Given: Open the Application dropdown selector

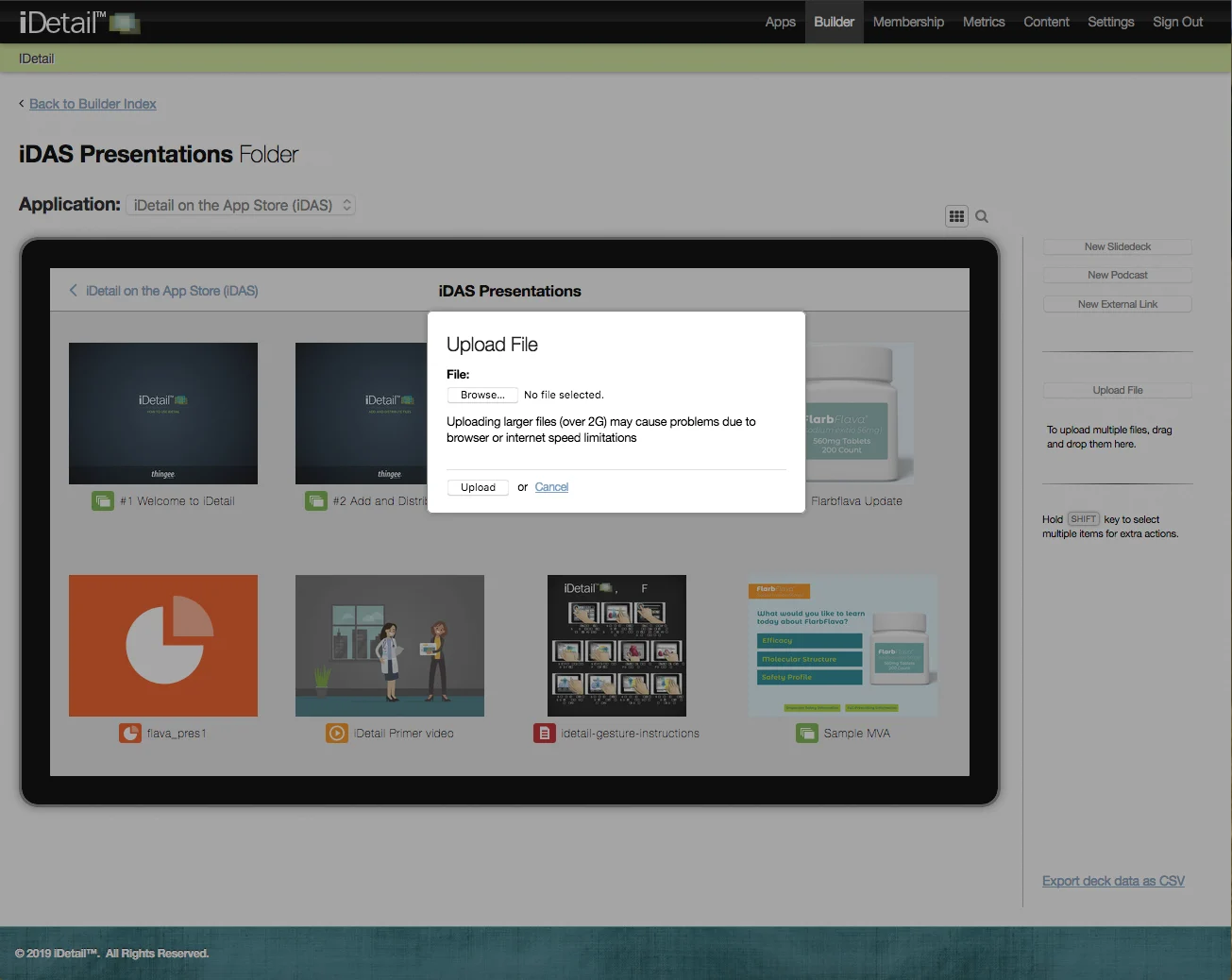Looking at the screenshot, I should point(241,205).
